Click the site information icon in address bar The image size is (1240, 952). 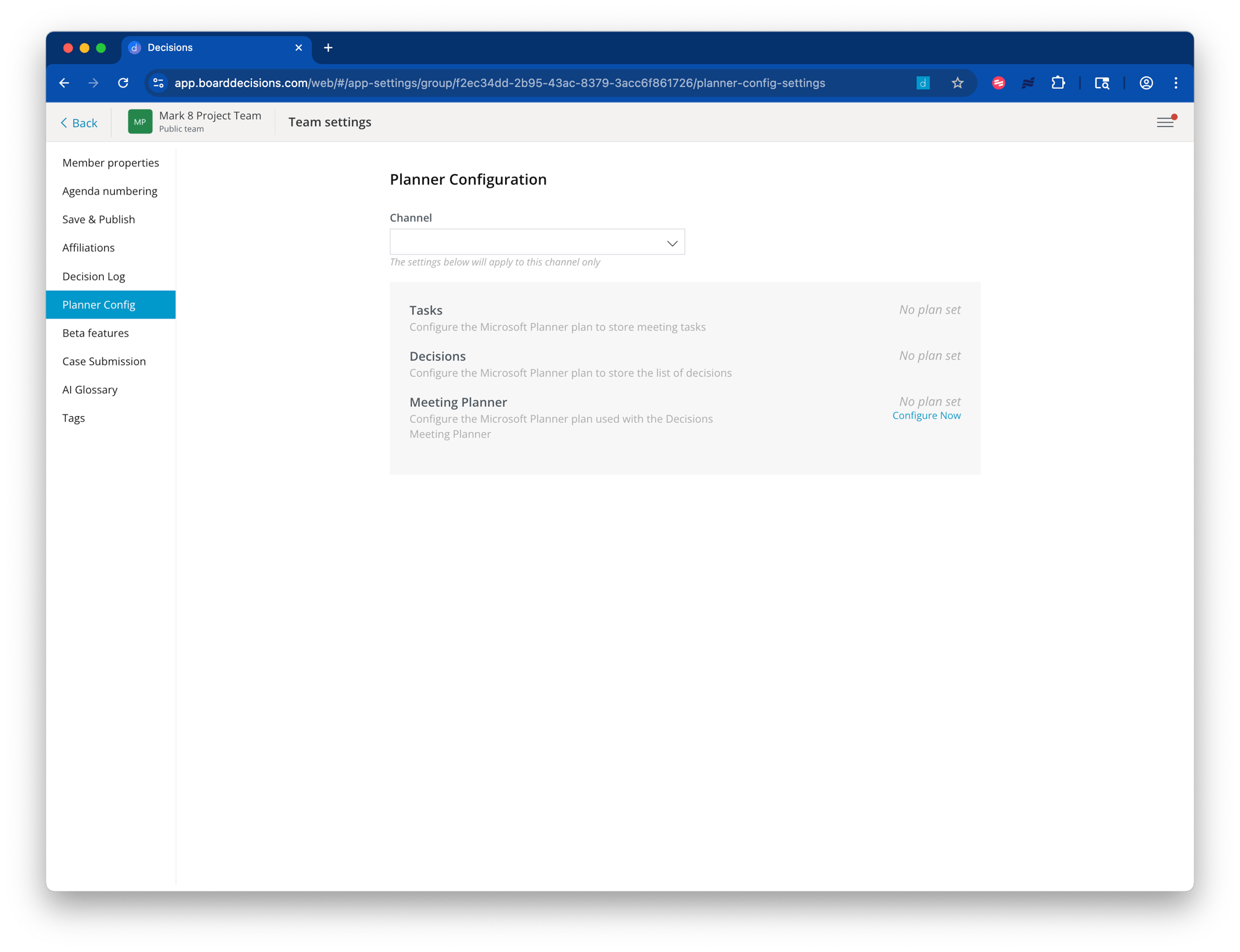159,83
